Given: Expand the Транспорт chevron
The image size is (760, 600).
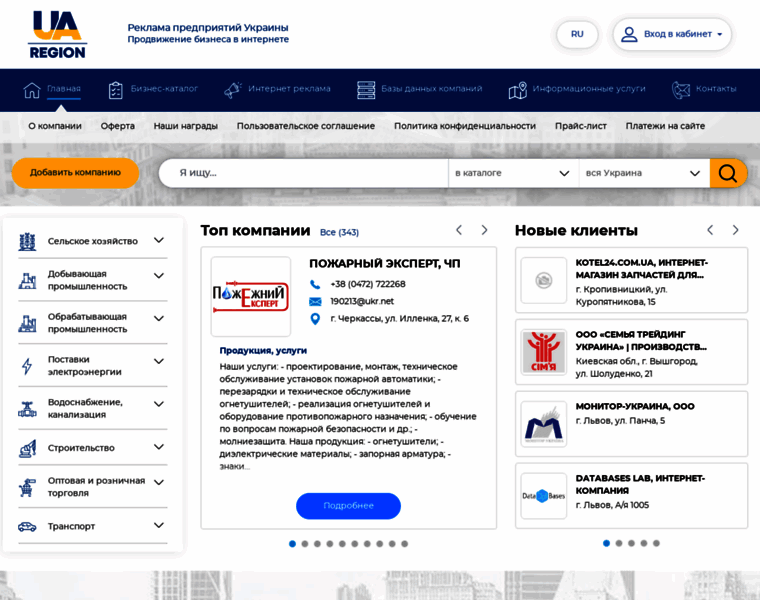Looking at the screenshot, I should 158,525.
